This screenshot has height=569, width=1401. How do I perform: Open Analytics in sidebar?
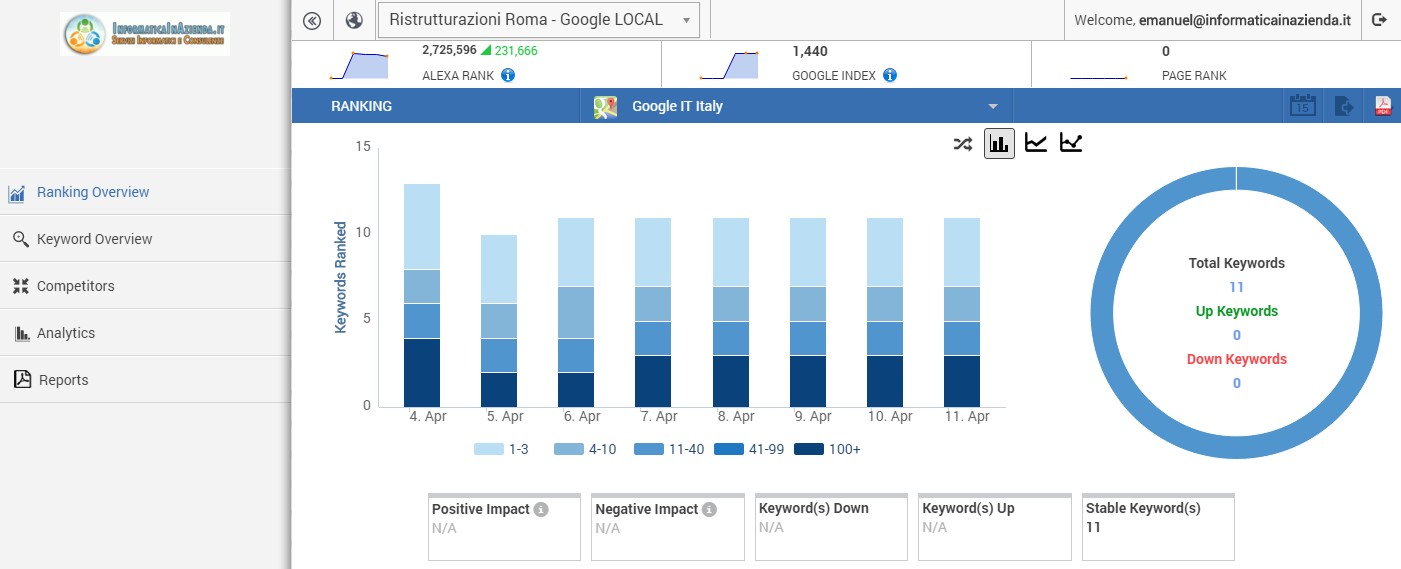145,333
